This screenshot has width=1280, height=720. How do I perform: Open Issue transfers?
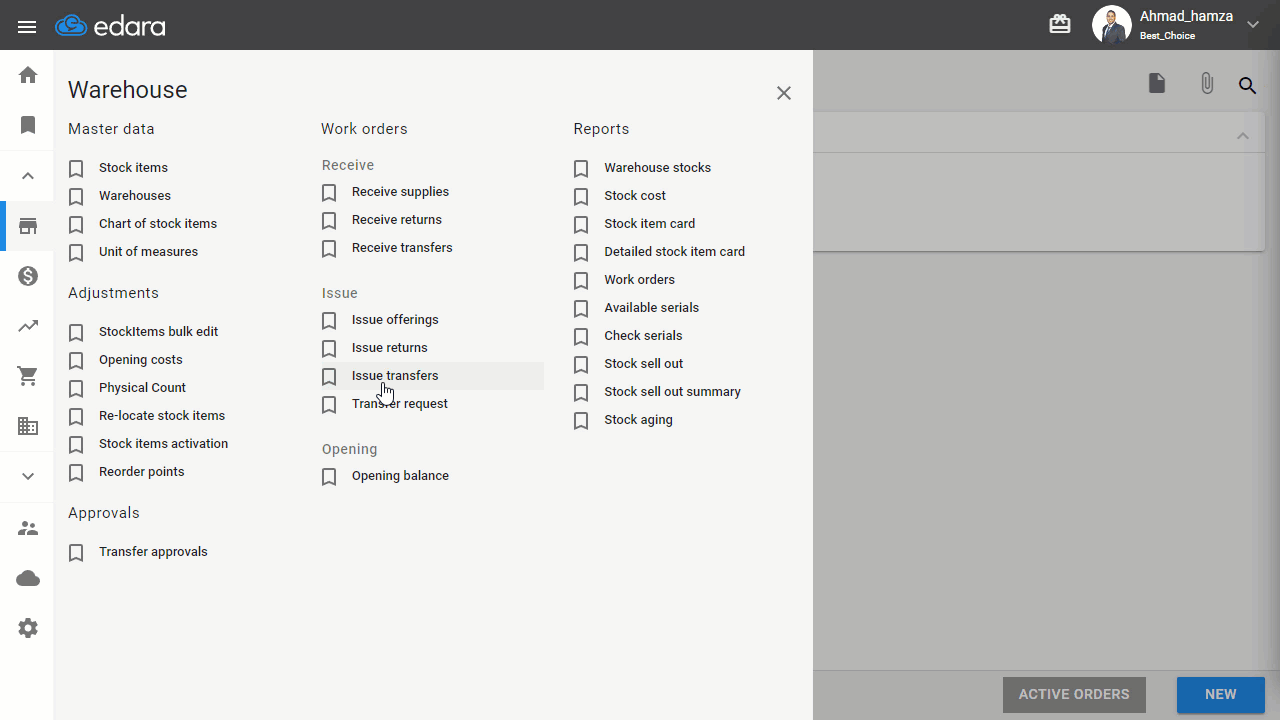pyautogui.click(x=395, y=376)
